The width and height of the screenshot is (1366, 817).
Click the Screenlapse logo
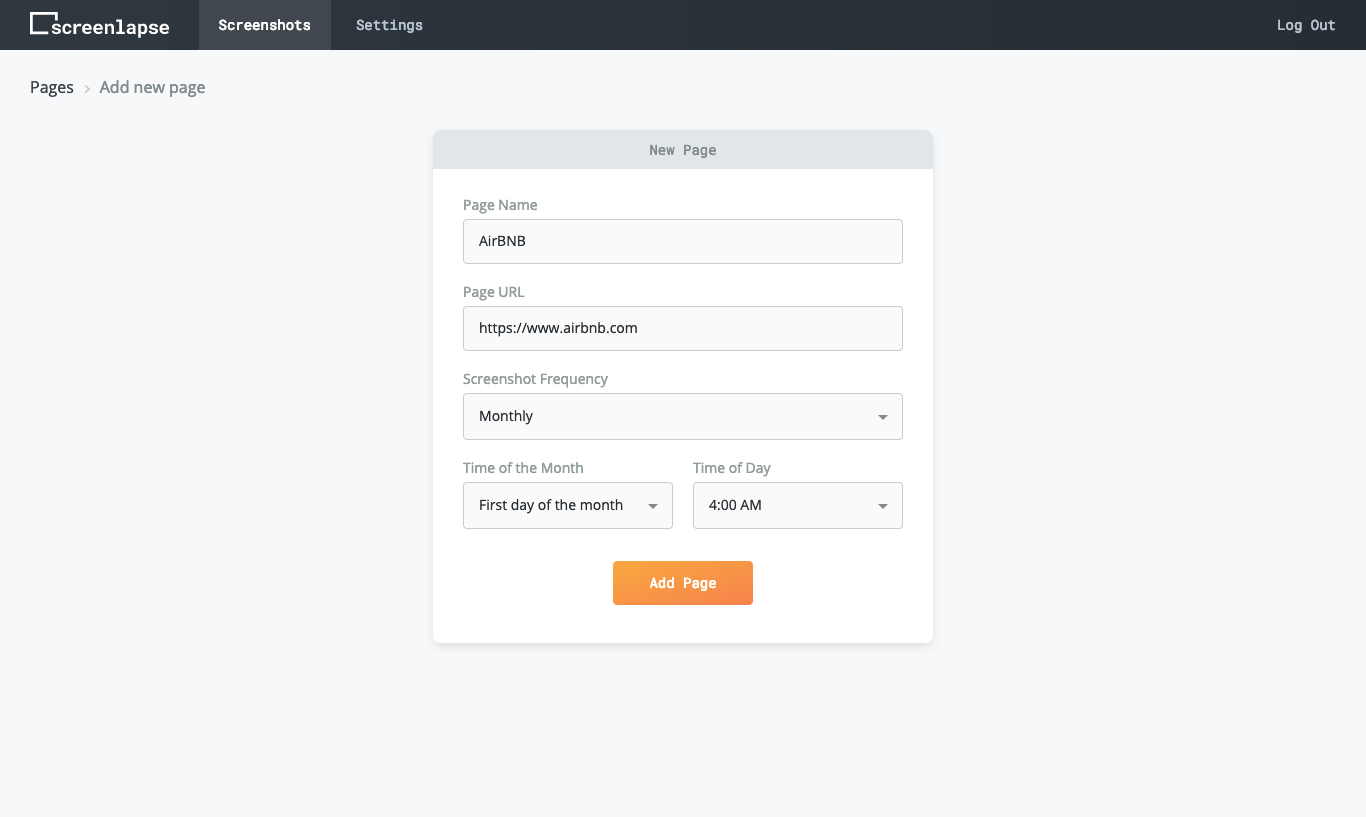[99, 24]
